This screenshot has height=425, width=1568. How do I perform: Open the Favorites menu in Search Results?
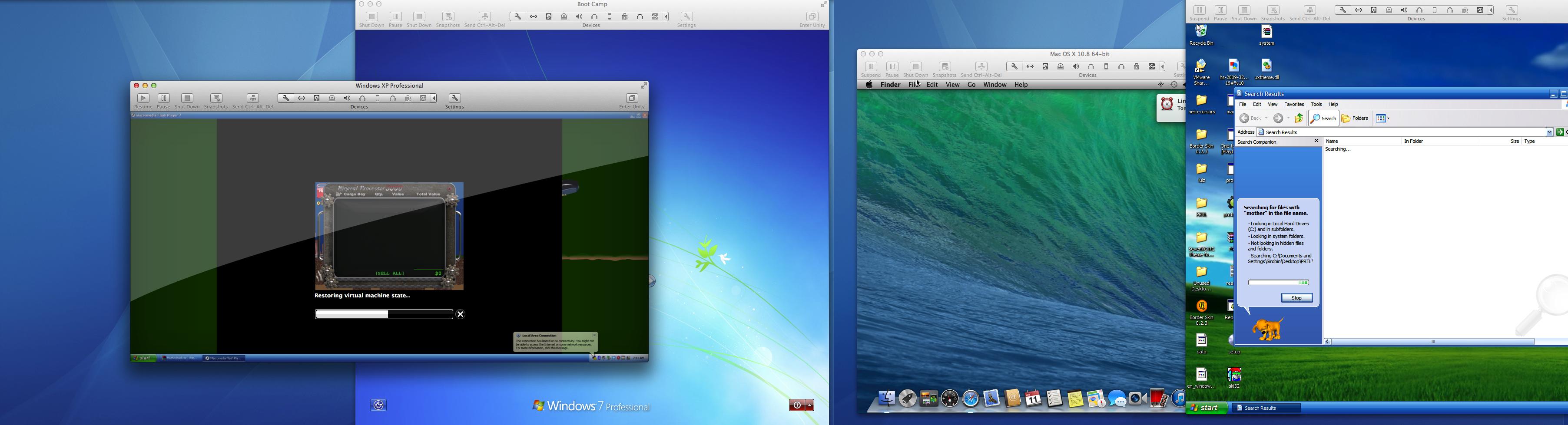[x=1294, y=105]
